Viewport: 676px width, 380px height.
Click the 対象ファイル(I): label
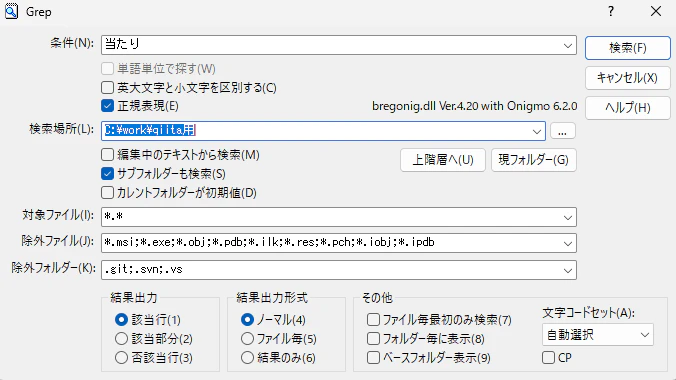pos(58,215)
